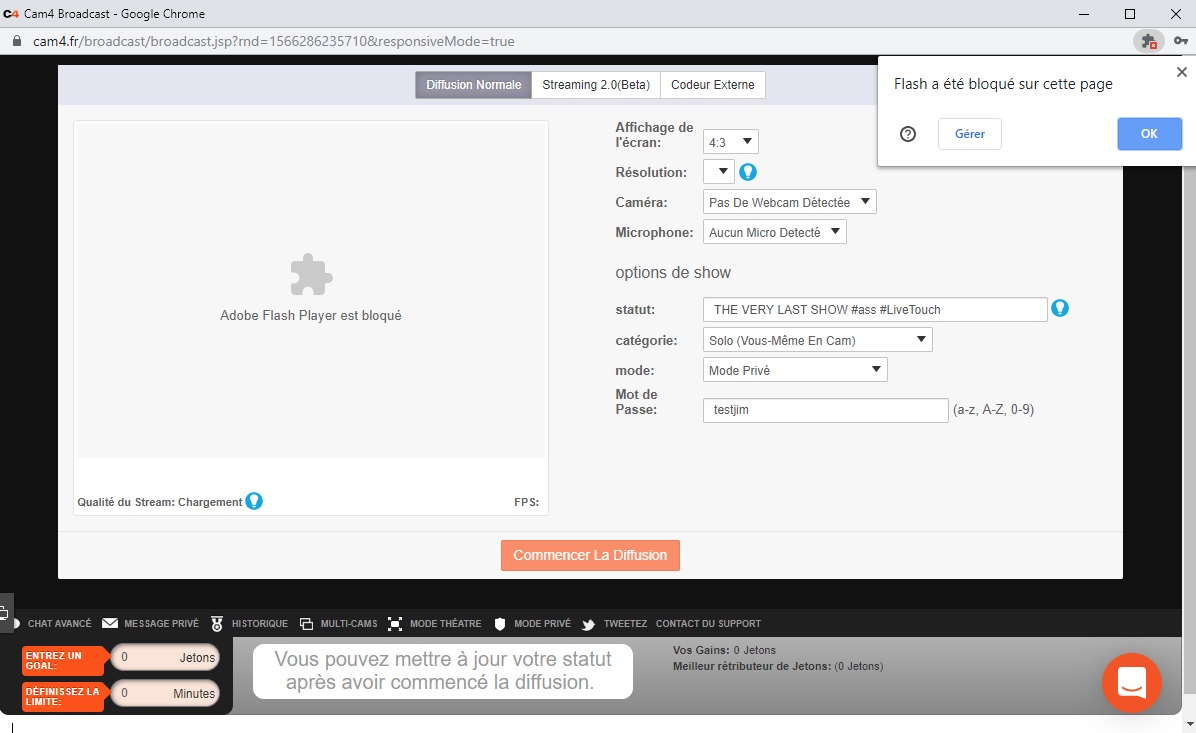Viewport: 1196px width, 733px height.
Task: Click the key icon in the address bar
Action: 1181,42
